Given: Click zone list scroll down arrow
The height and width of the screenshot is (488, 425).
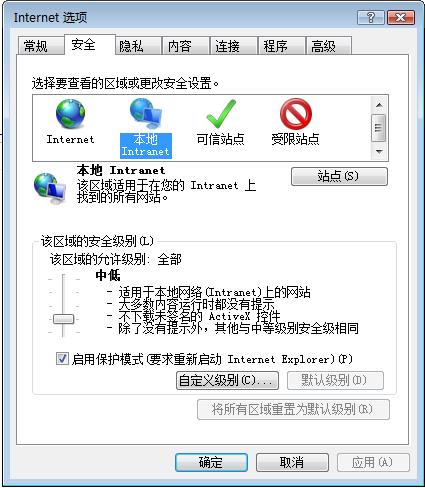Looking at the screenshot, I should pyautogui.click(x=379, y=151).
